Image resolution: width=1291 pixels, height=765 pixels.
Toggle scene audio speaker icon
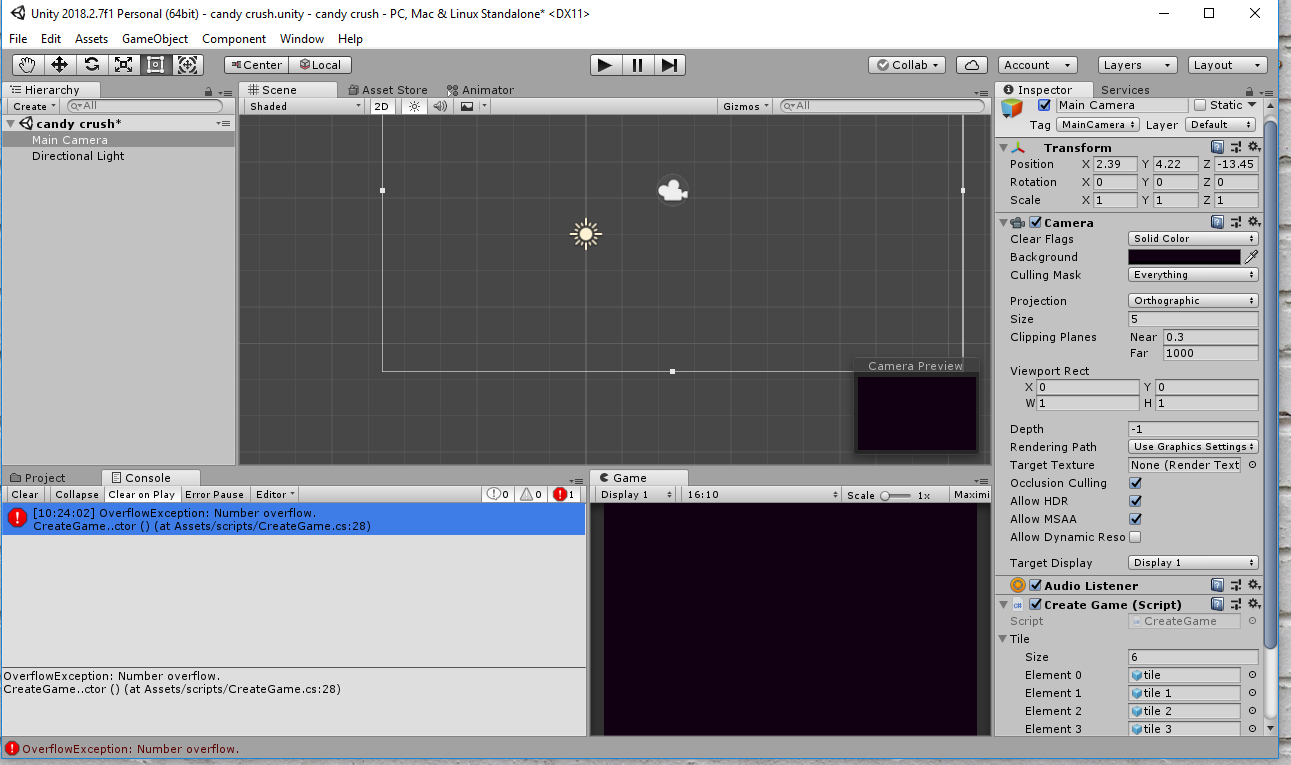pyautogui.click(x=440, y=106)
